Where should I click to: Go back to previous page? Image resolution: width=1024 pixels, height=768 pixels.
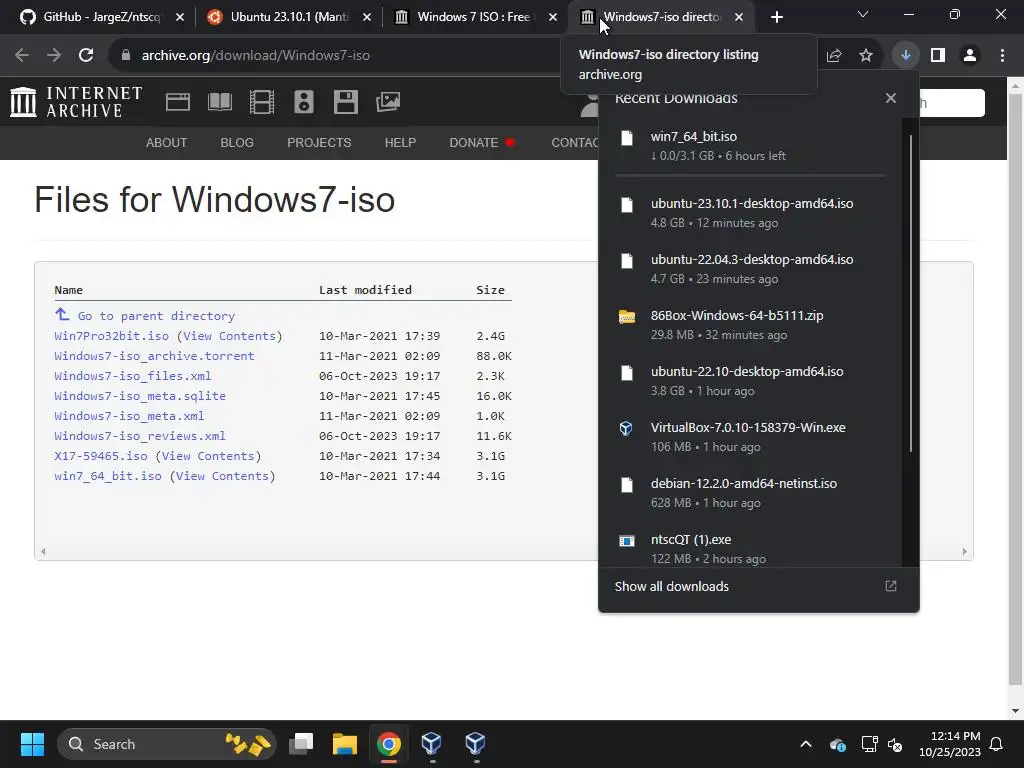pyautogui.click(x=22, y=55)
